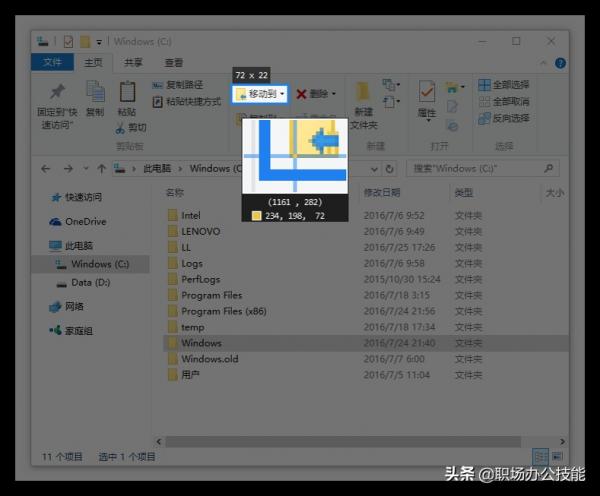Click the Forward navigation arrow

click(x=68, y=169)
